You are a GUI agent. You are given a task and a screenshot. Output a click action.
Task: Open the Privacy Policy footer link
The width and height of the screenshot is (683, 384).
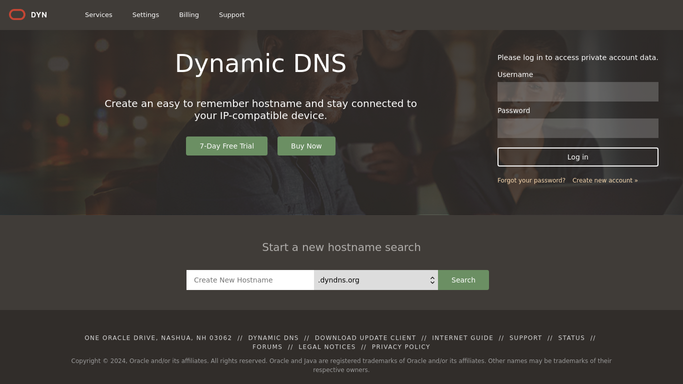400,347
